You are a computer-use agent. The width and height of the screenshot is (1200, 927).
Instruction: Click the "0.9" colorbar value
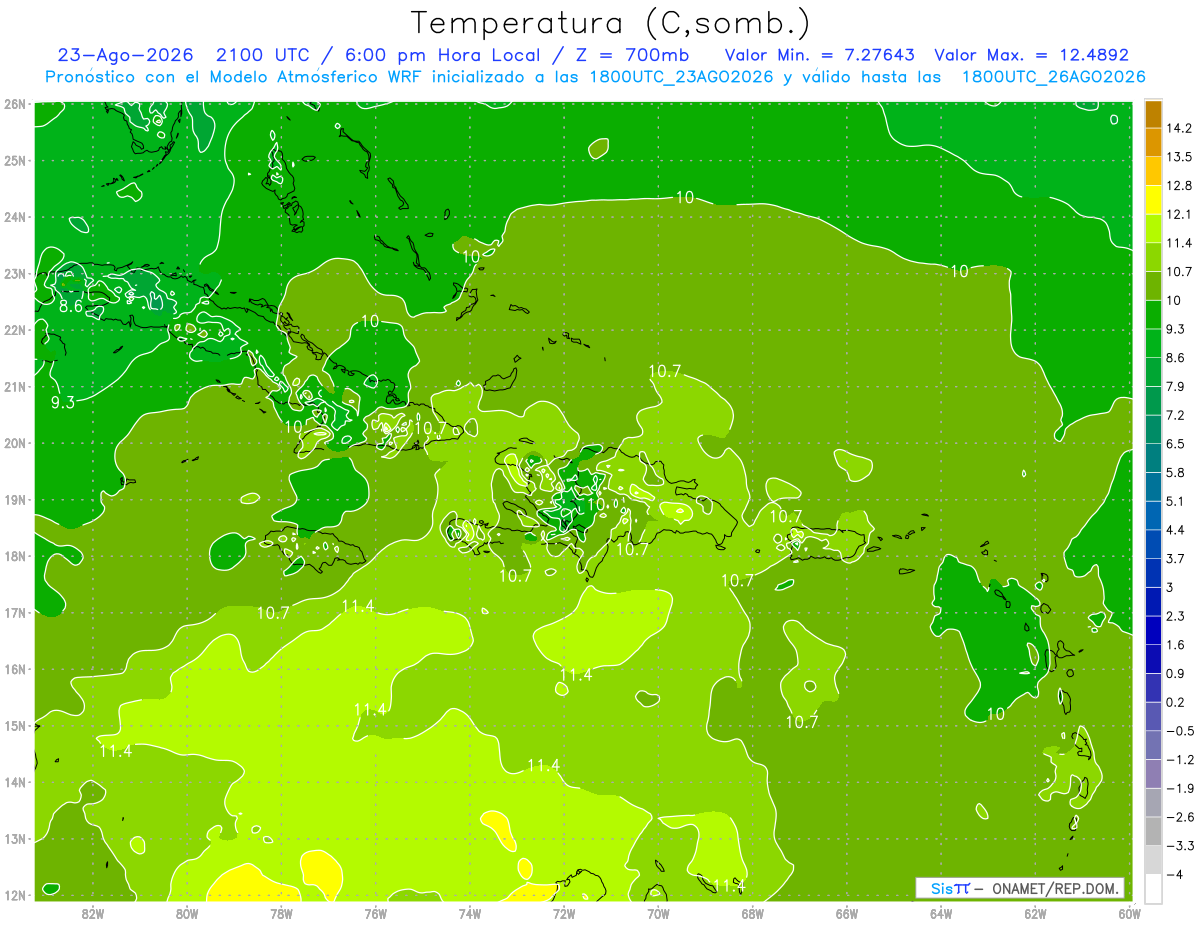(x=1175, y=673)
